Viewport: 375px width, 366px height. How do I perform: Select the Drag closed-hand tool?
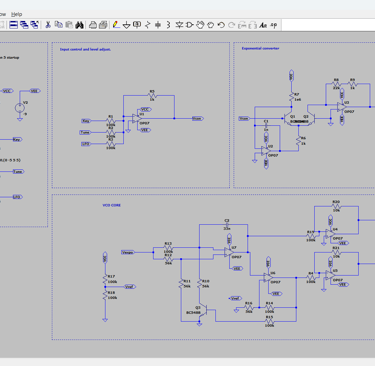tap(210, 25)
